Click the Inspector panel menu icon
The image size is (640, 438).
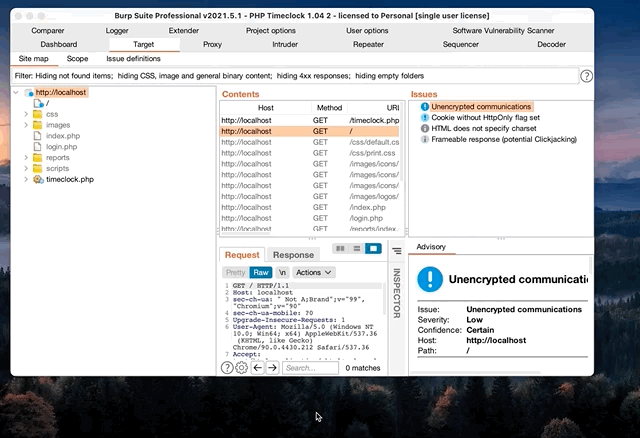coord(396,251)
